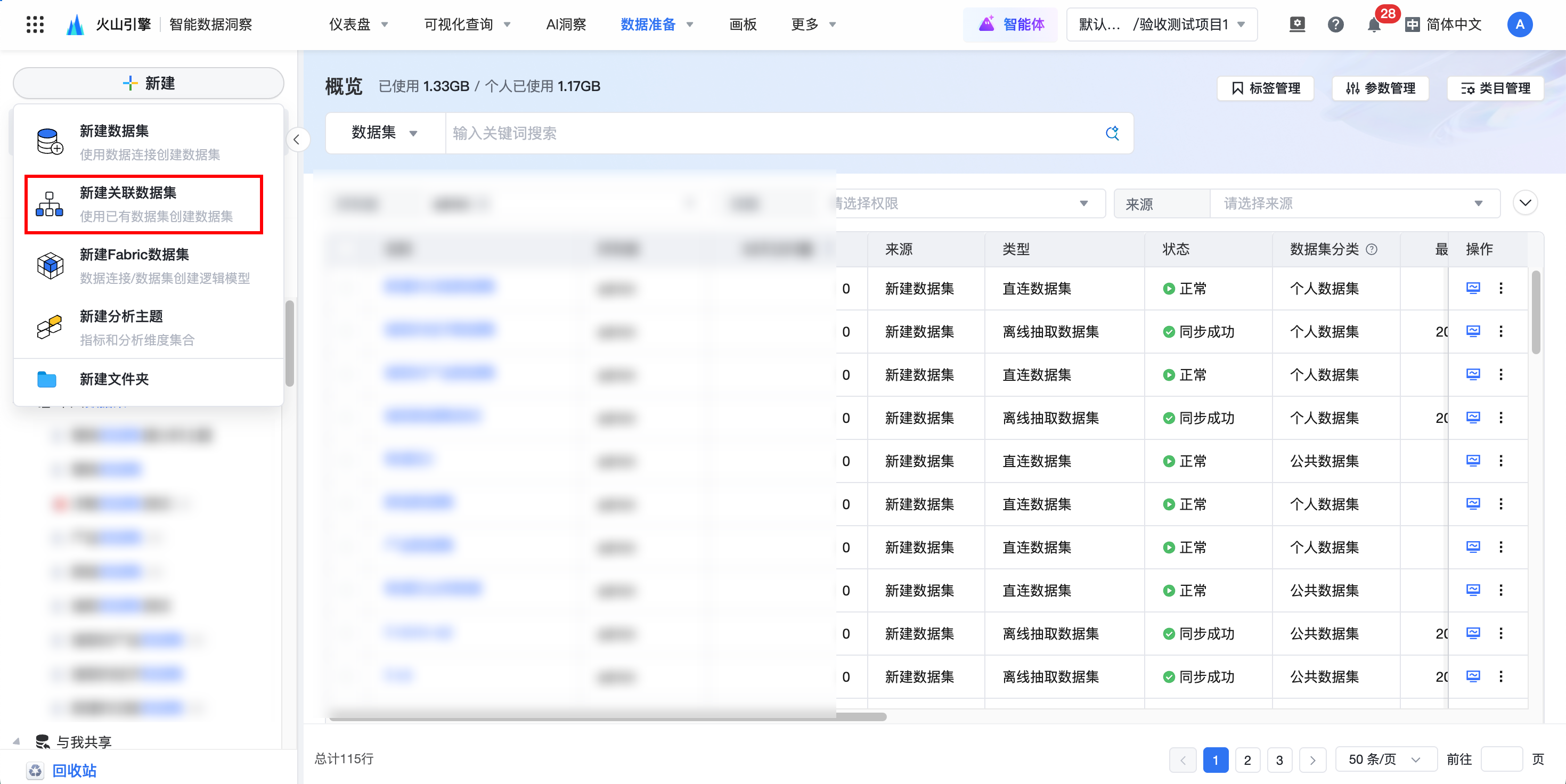Click first row's preview monitor icon
Image resolution: width=1566 pixels, height=784 pixels.
tap(1473, 288)
